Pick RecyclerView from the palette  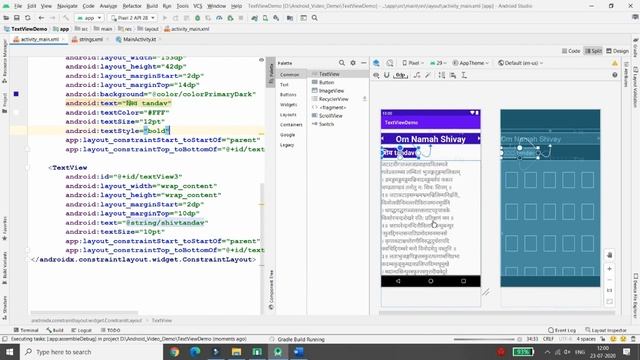point(333,99)
